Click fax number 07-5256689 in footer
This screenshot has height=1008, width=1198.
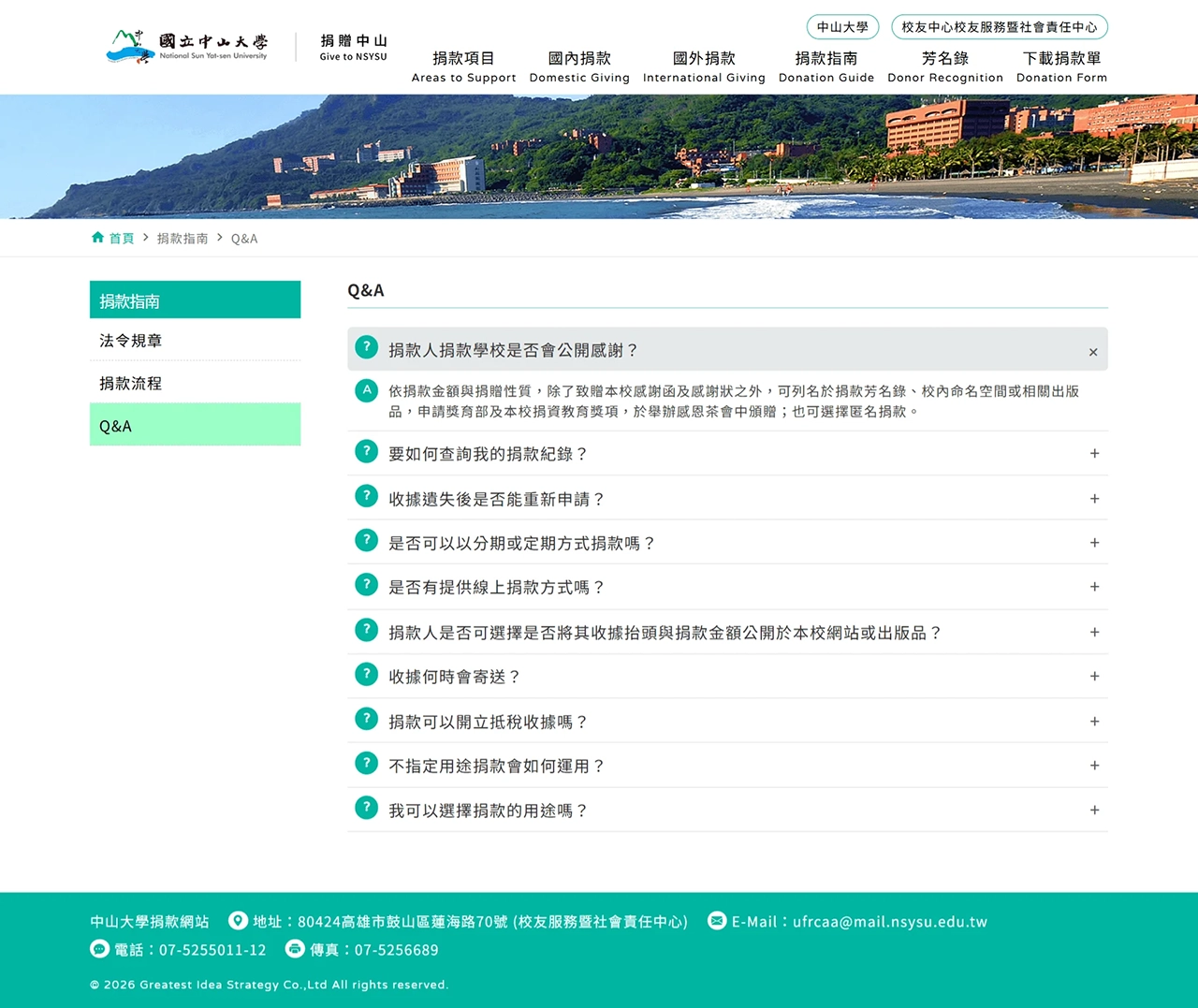tap(396, 950)
